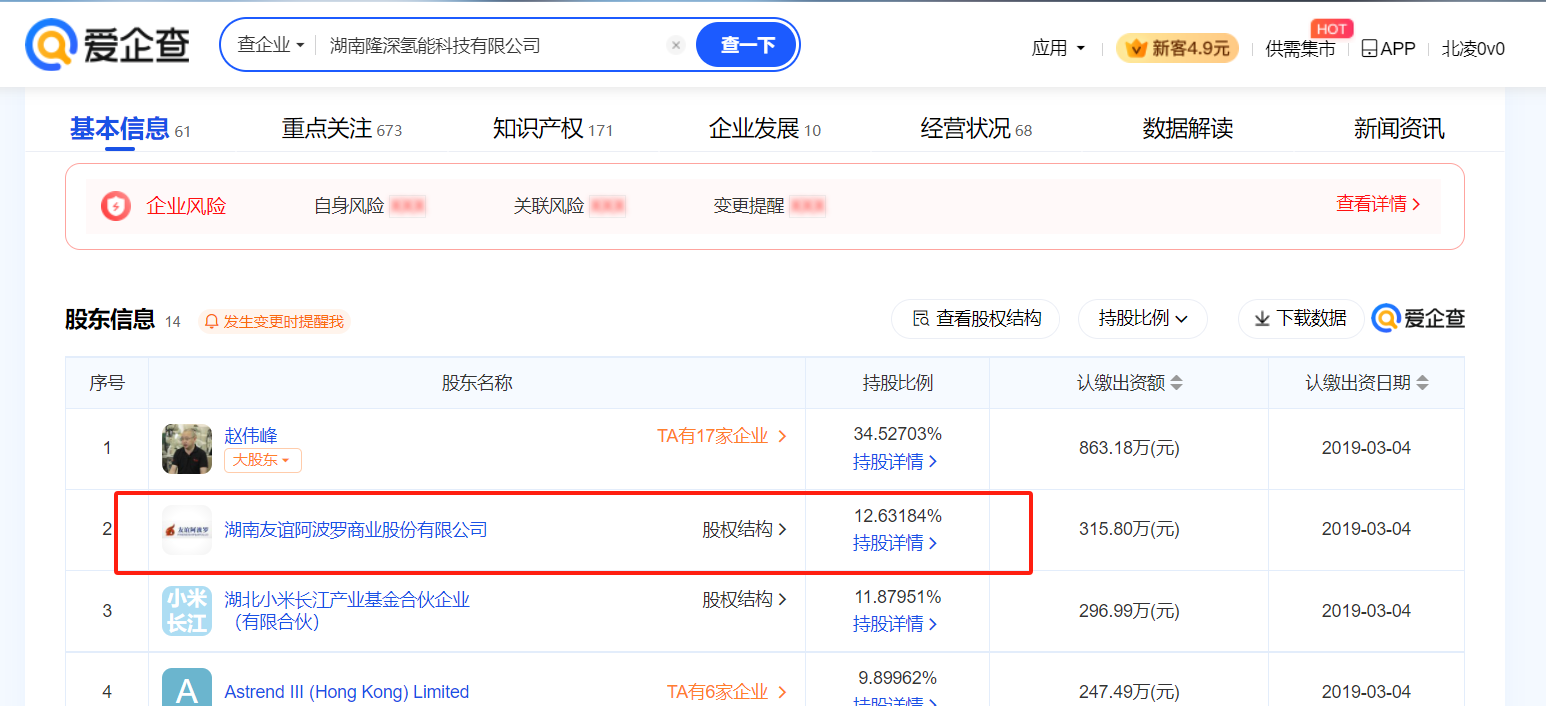Open TA有17家企业 for 赵伟峰
1546x706 pixels.
pyautogui.click(x=722, y=436)
